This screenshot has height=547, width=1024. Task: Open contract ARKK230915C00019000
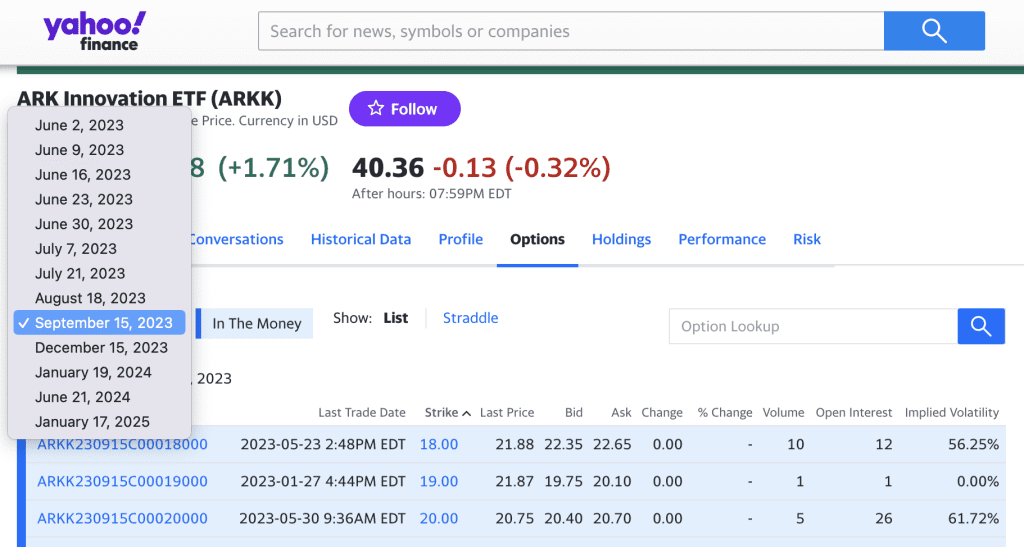122,482
